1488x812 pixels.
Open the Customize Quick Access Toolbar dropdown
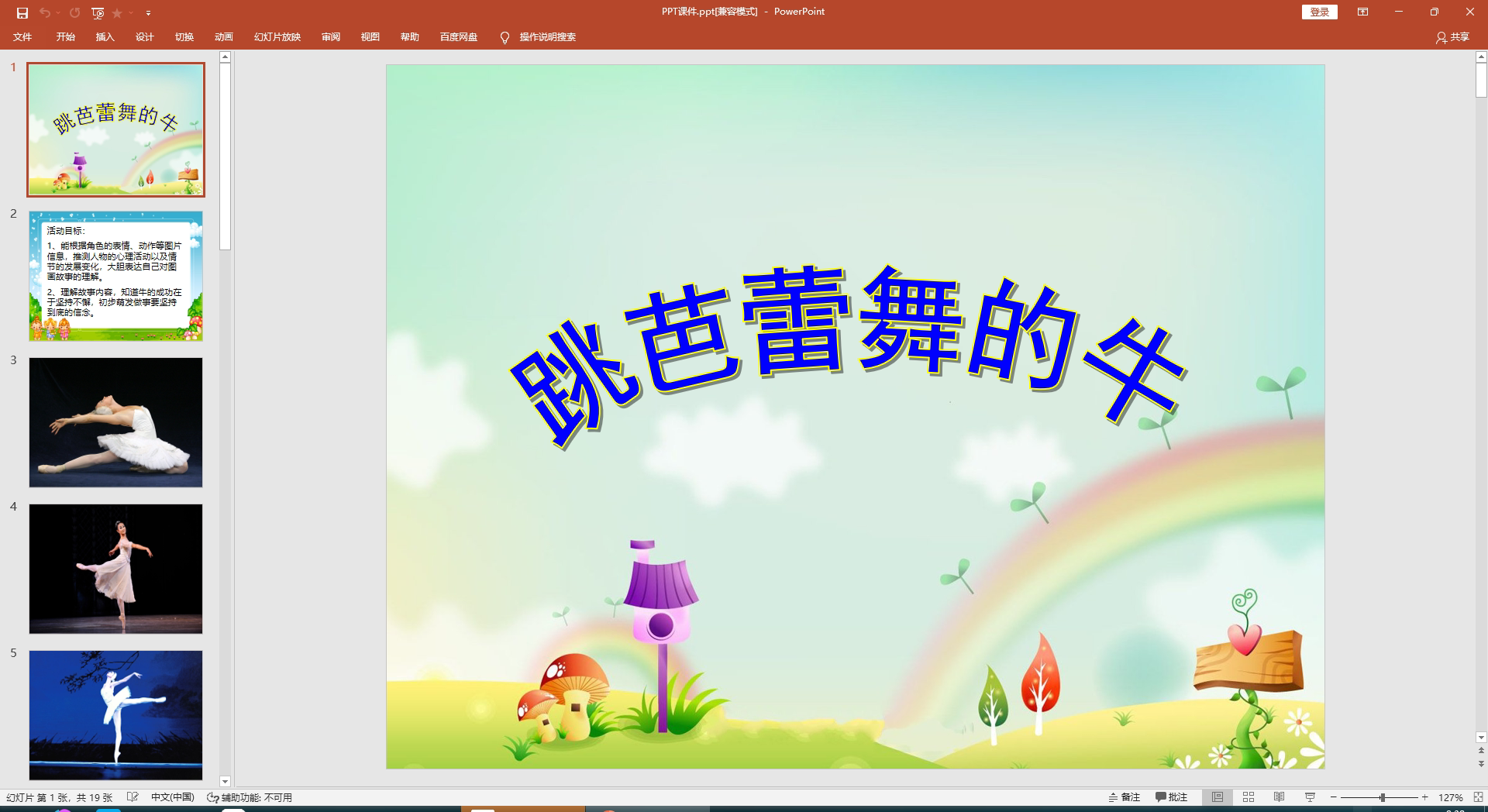(x=147, y=12)
